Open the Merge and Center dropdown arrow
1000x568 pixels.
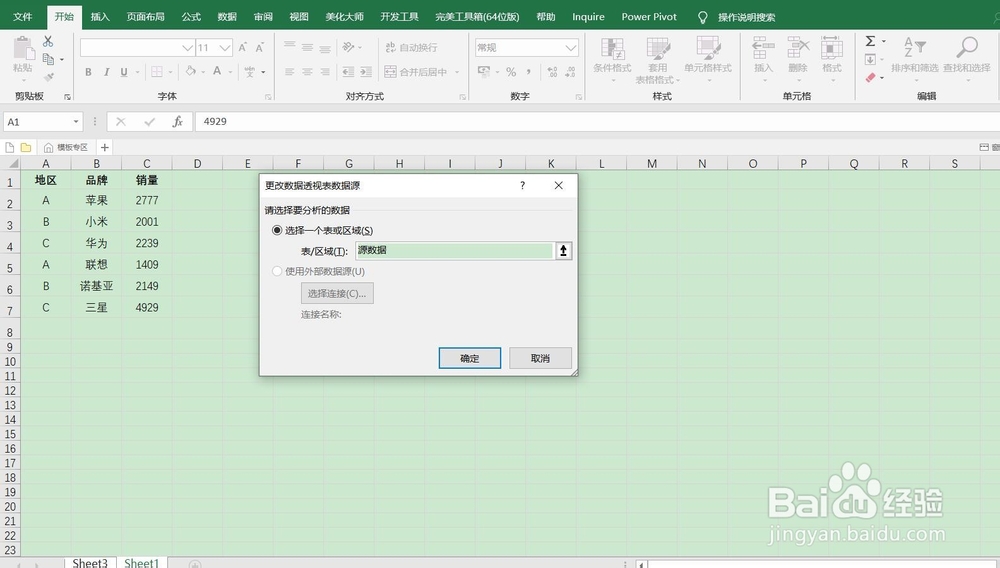tap(457, 72)
